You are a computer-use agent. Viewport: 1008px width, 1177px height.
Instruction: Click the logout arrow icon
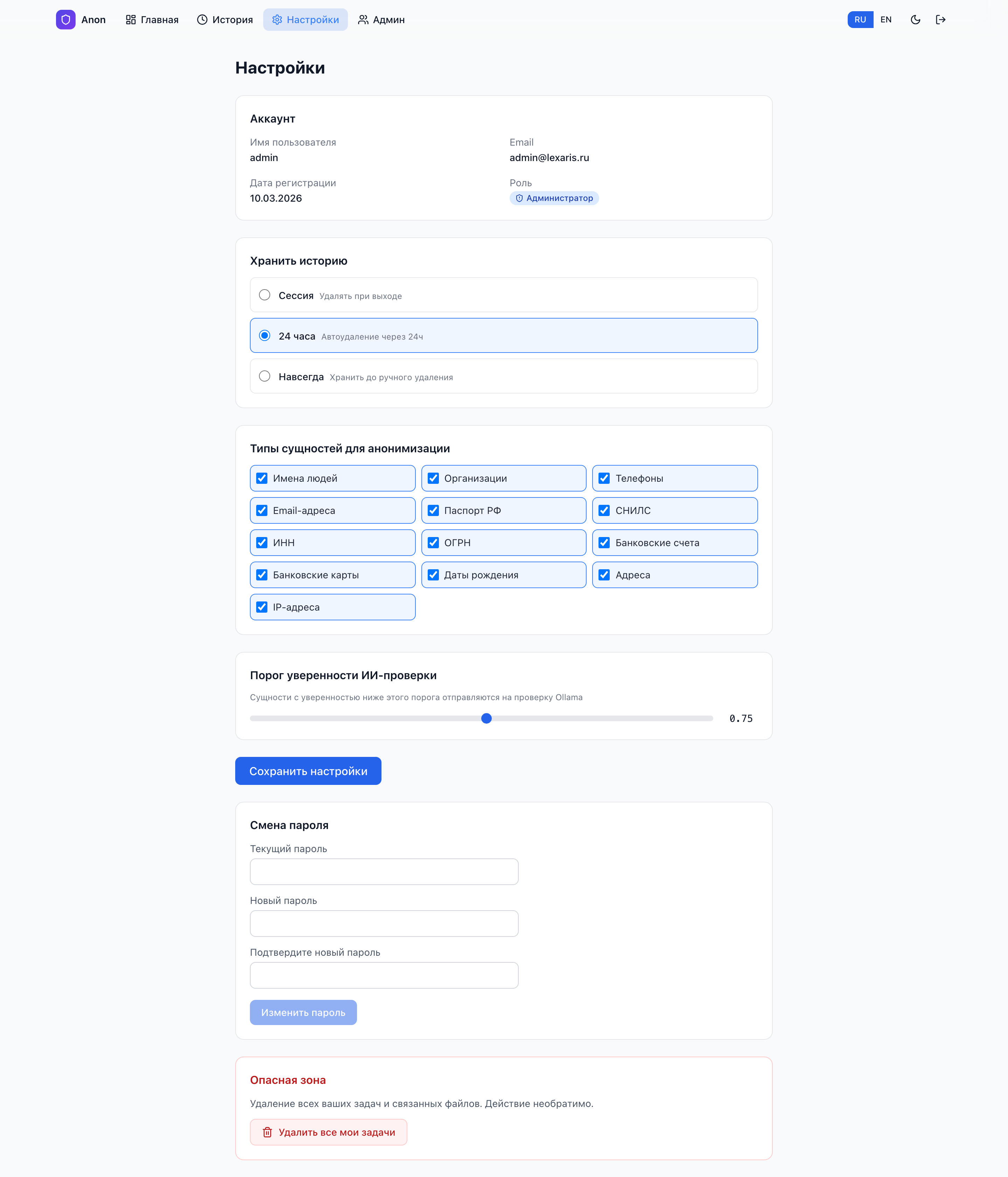940,20
